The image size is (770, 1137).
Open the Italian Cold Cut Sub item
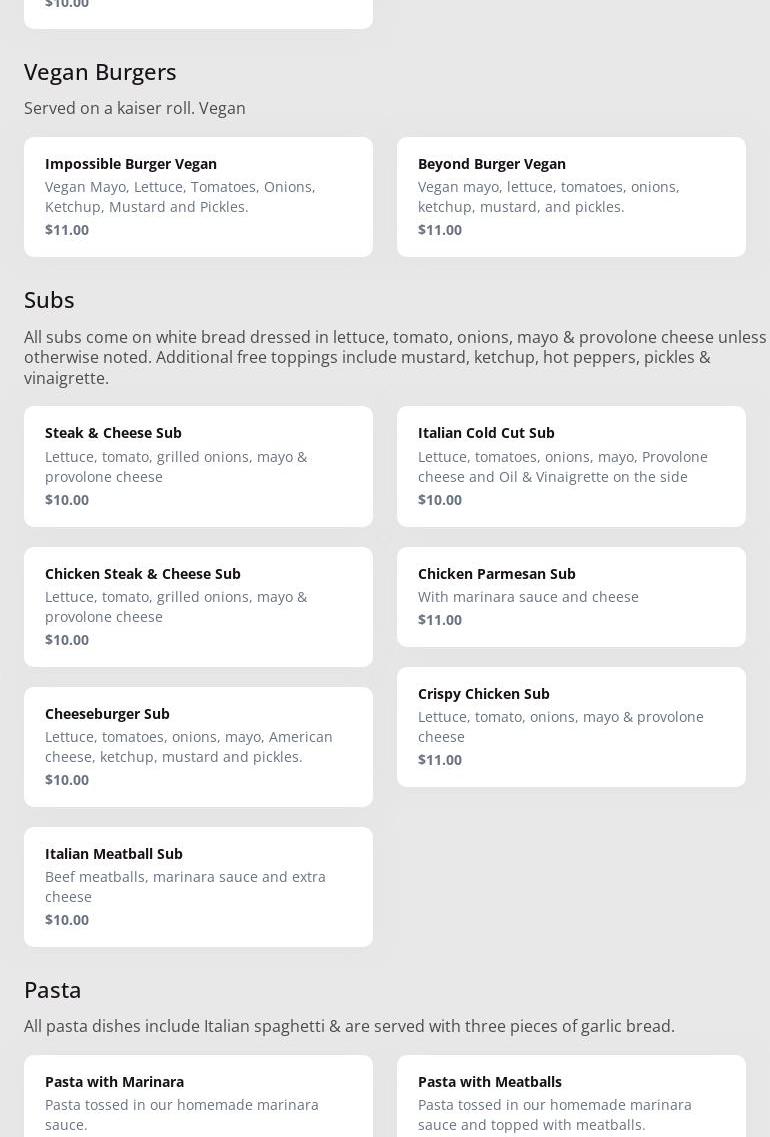click(571, 466)
